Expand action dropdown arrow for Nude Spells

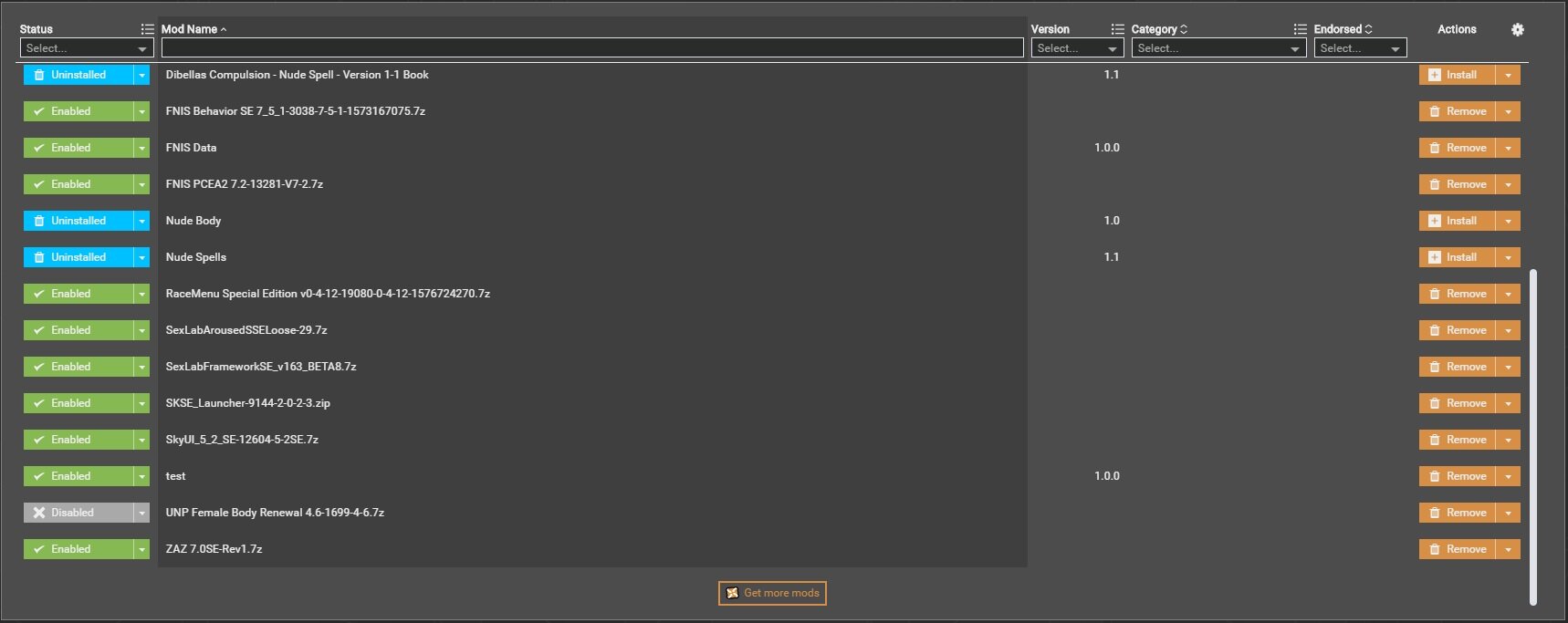click(1508, 257)
